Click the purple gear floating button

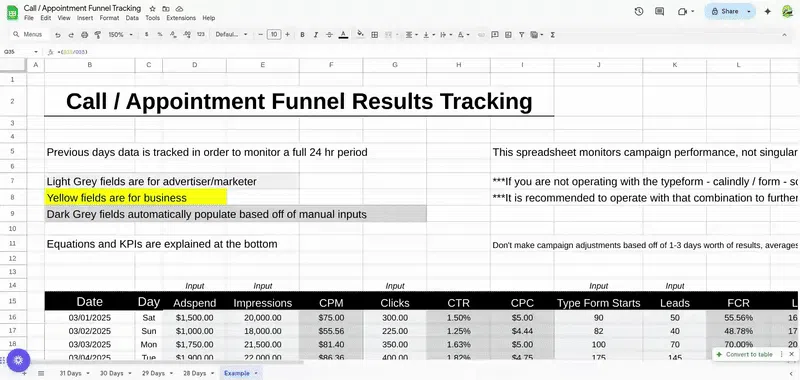(18, 361)
